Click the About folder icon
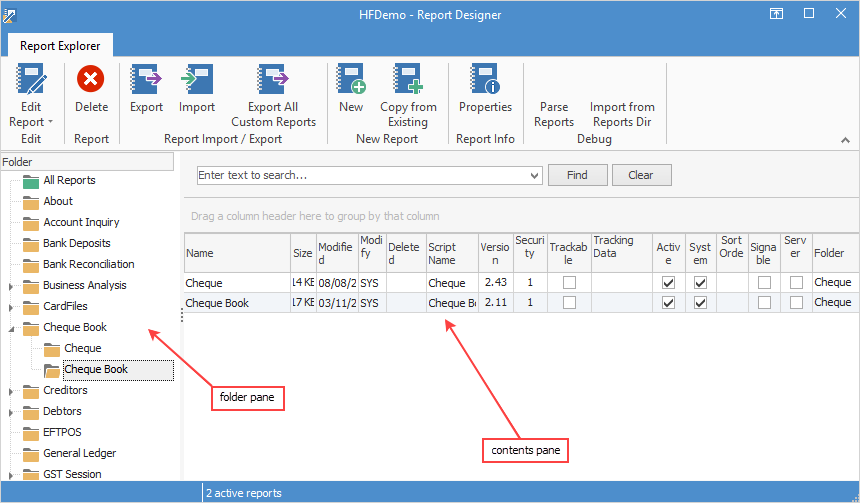This screenshot has height=503, width=860. tap(31, 202)
